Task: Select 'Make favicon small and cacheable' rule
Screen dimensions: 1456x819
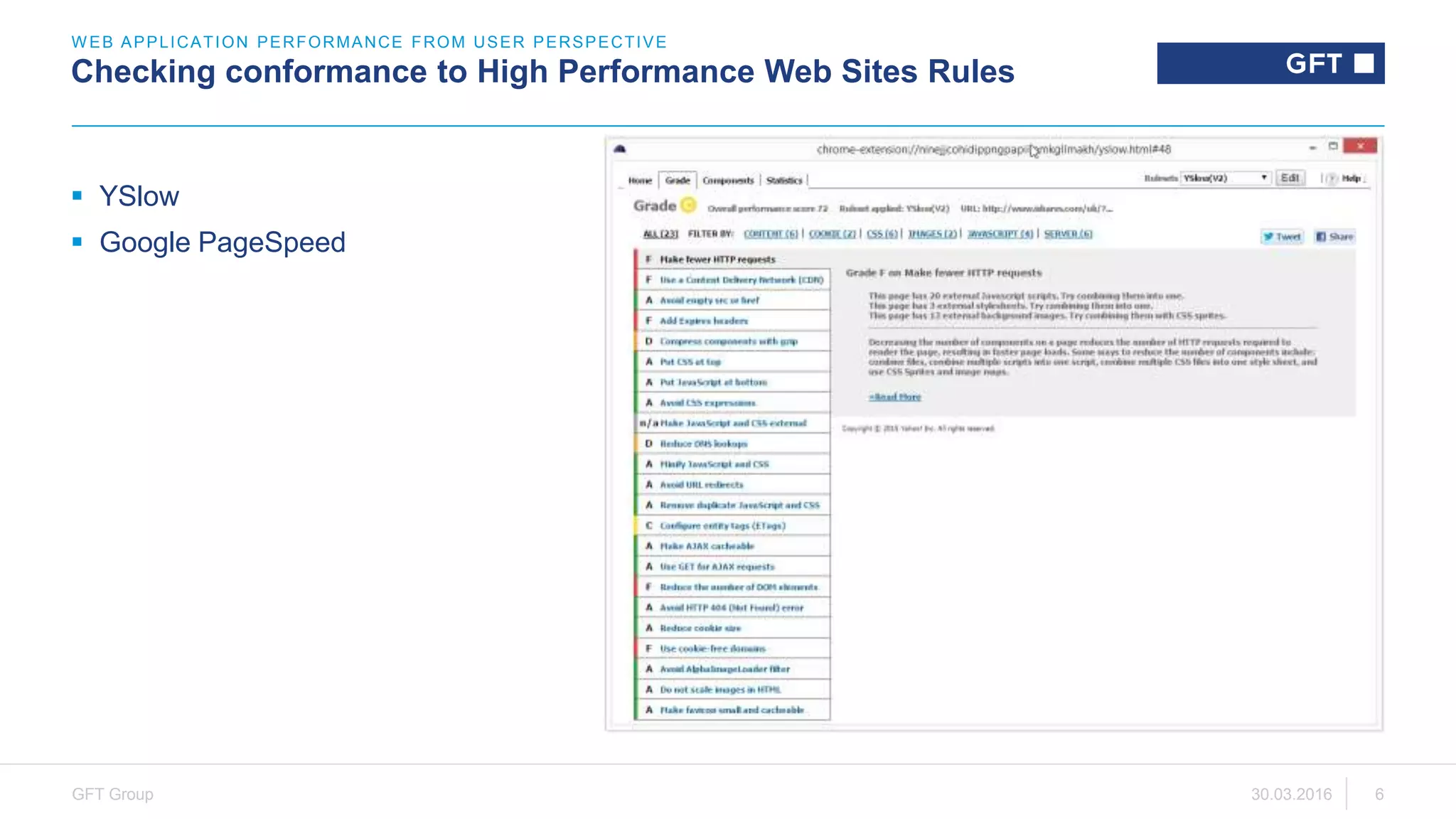Action: point(733,710)
